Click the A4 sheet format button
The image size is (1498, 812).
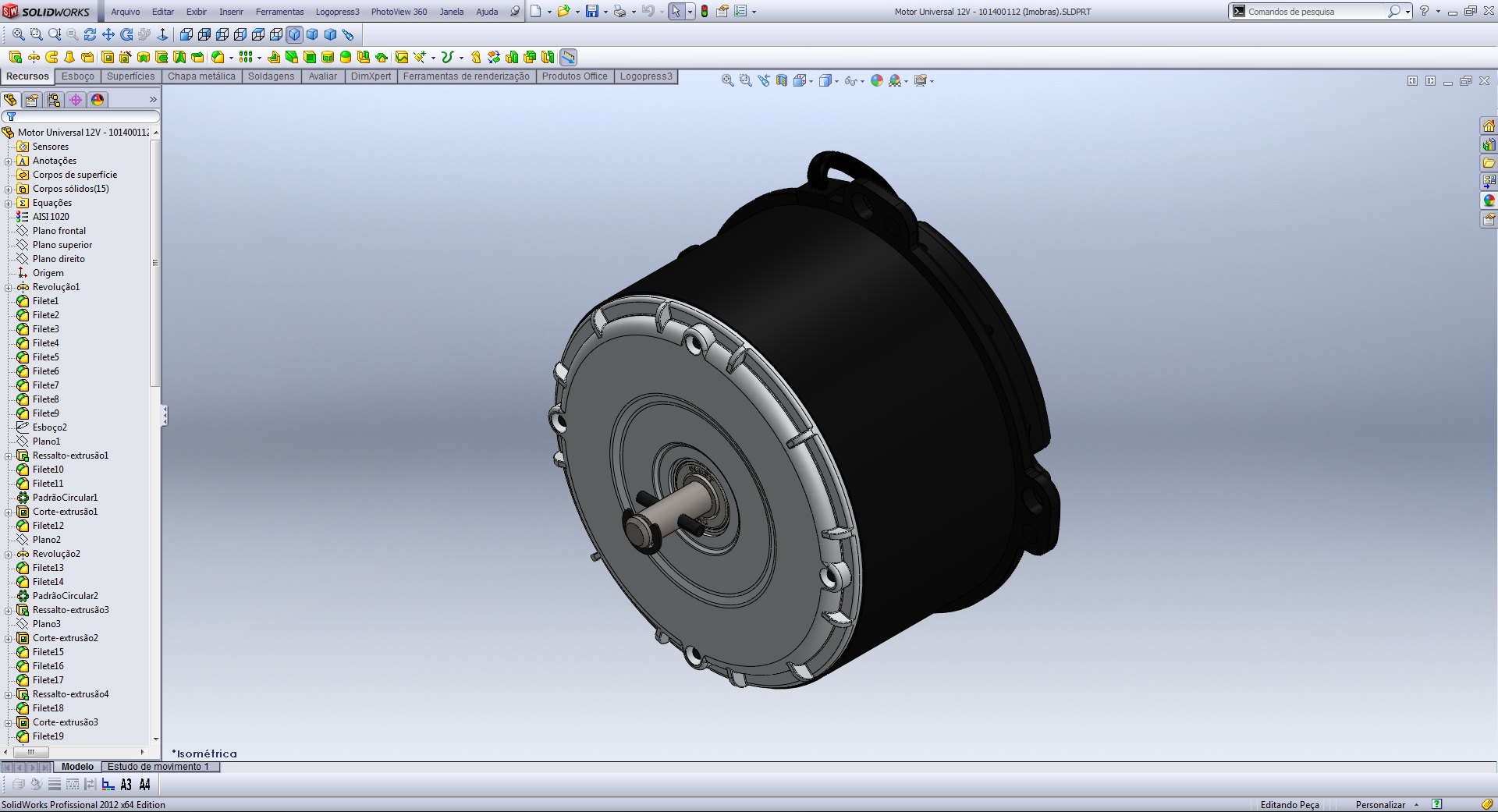pyautogui.click(x=144, y=785)
